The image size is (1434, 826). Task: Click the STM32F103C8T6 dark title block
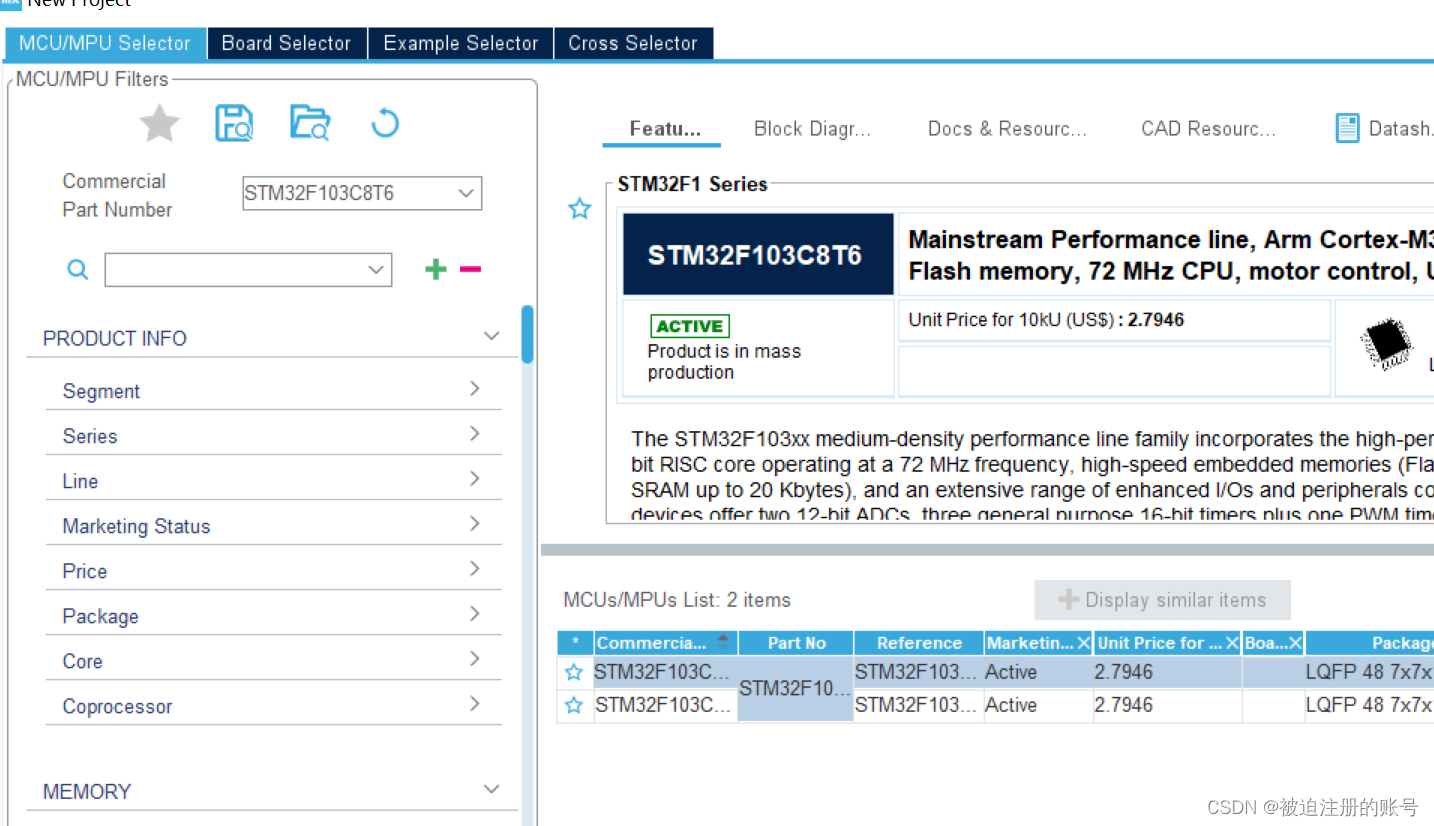click(x=758, y=254)
